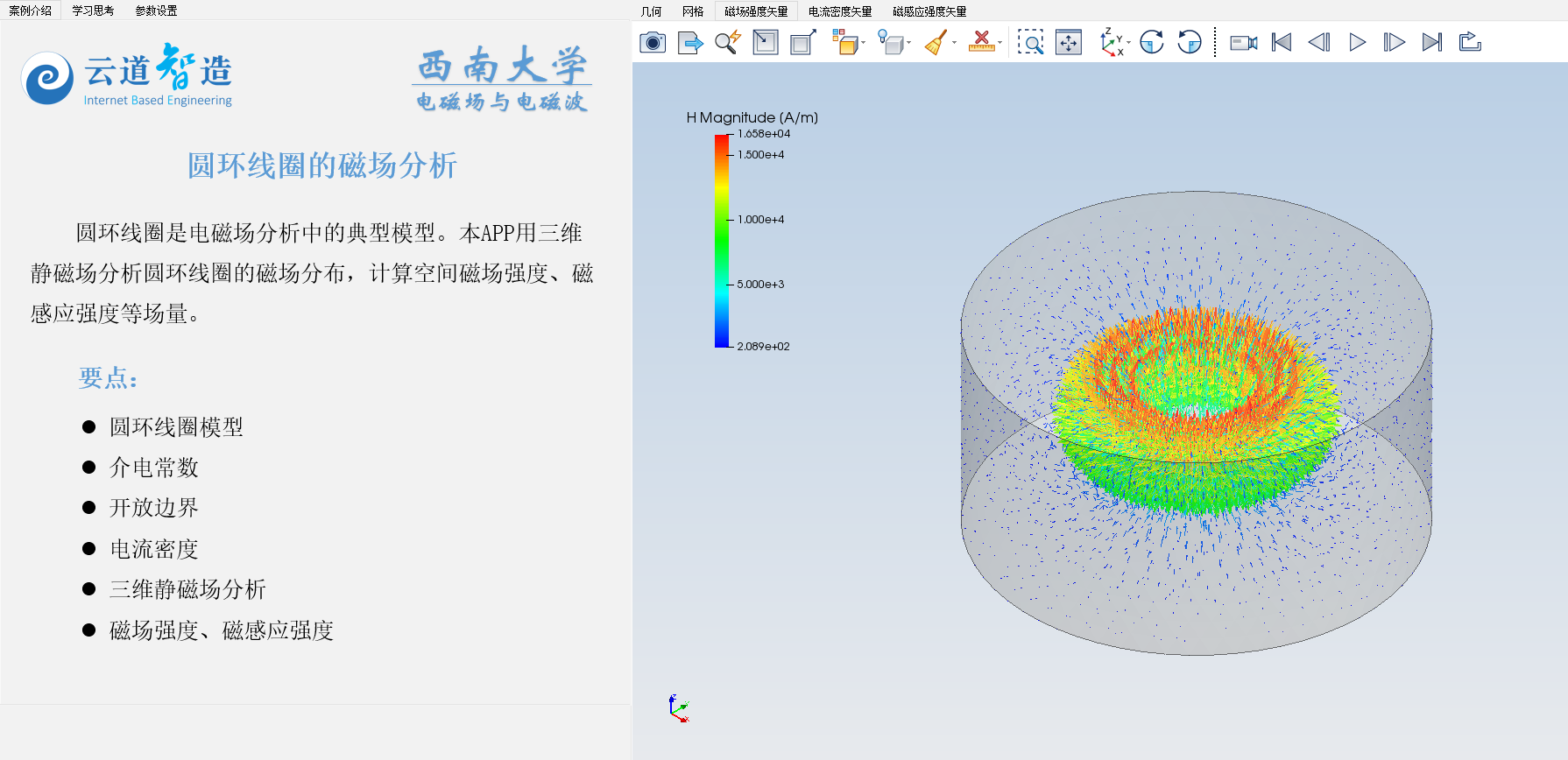Click the bullet text 开放边界
Image resolution: width=1568 pixels, height=760 pixels.
pyautogui.click(x=154, y=508)
